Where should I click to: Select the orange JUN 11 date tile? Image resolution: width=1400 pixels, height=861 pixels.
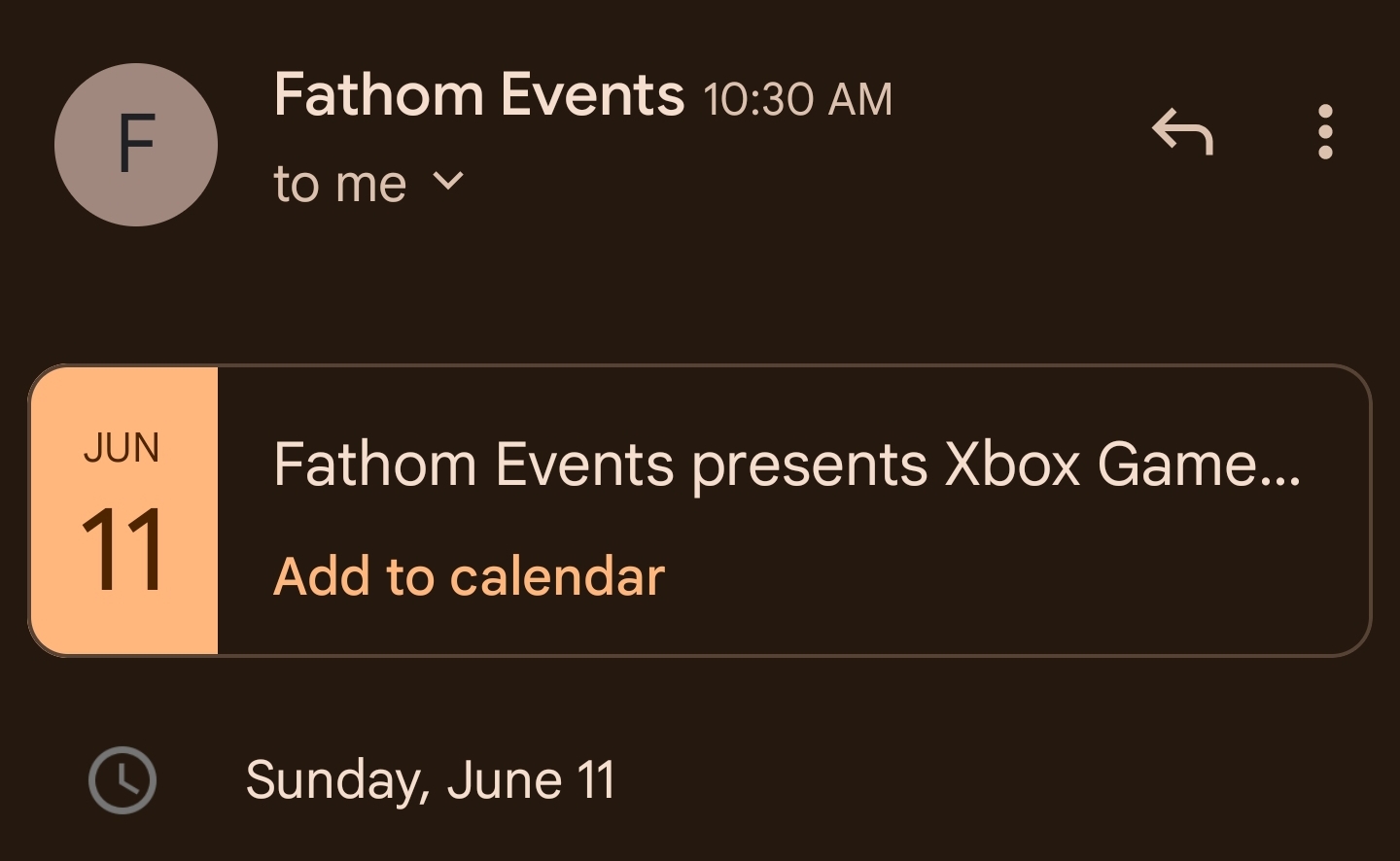[124, 510]
